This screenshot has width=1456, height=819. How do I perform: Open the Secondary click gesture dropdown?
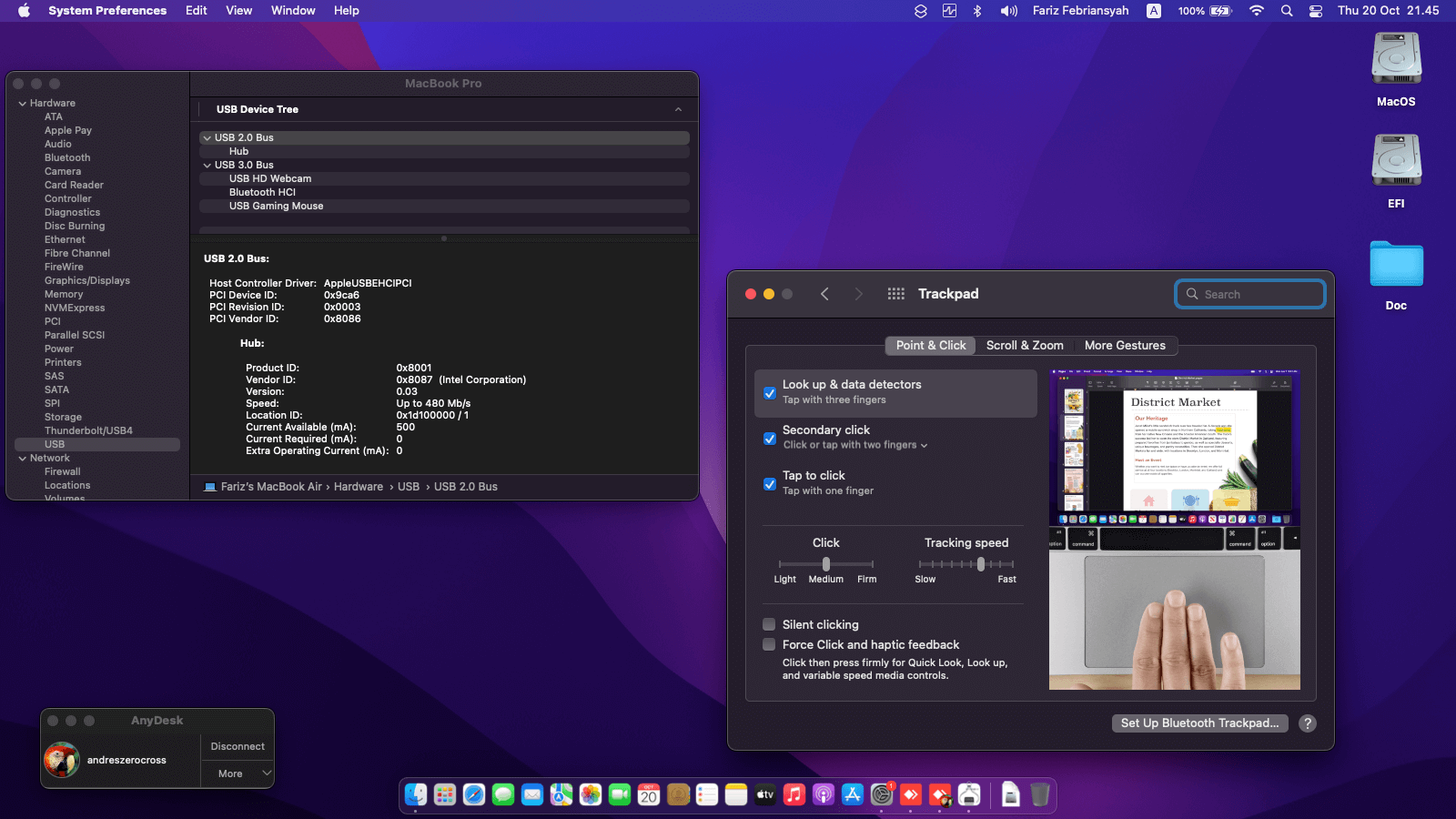click(855, 445)
